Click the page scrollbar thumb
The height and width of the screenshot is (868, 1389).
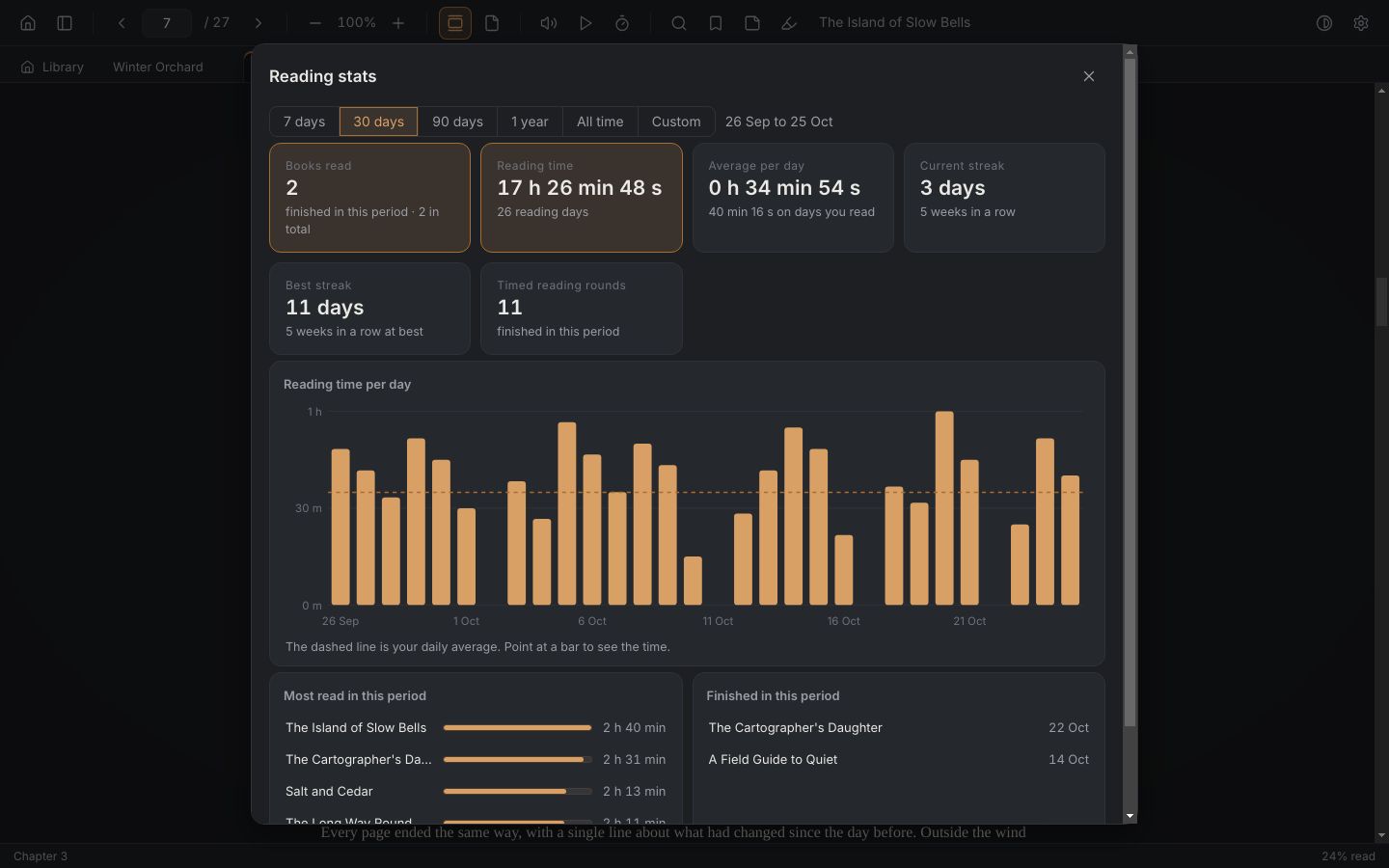[x=1381, y=302]
